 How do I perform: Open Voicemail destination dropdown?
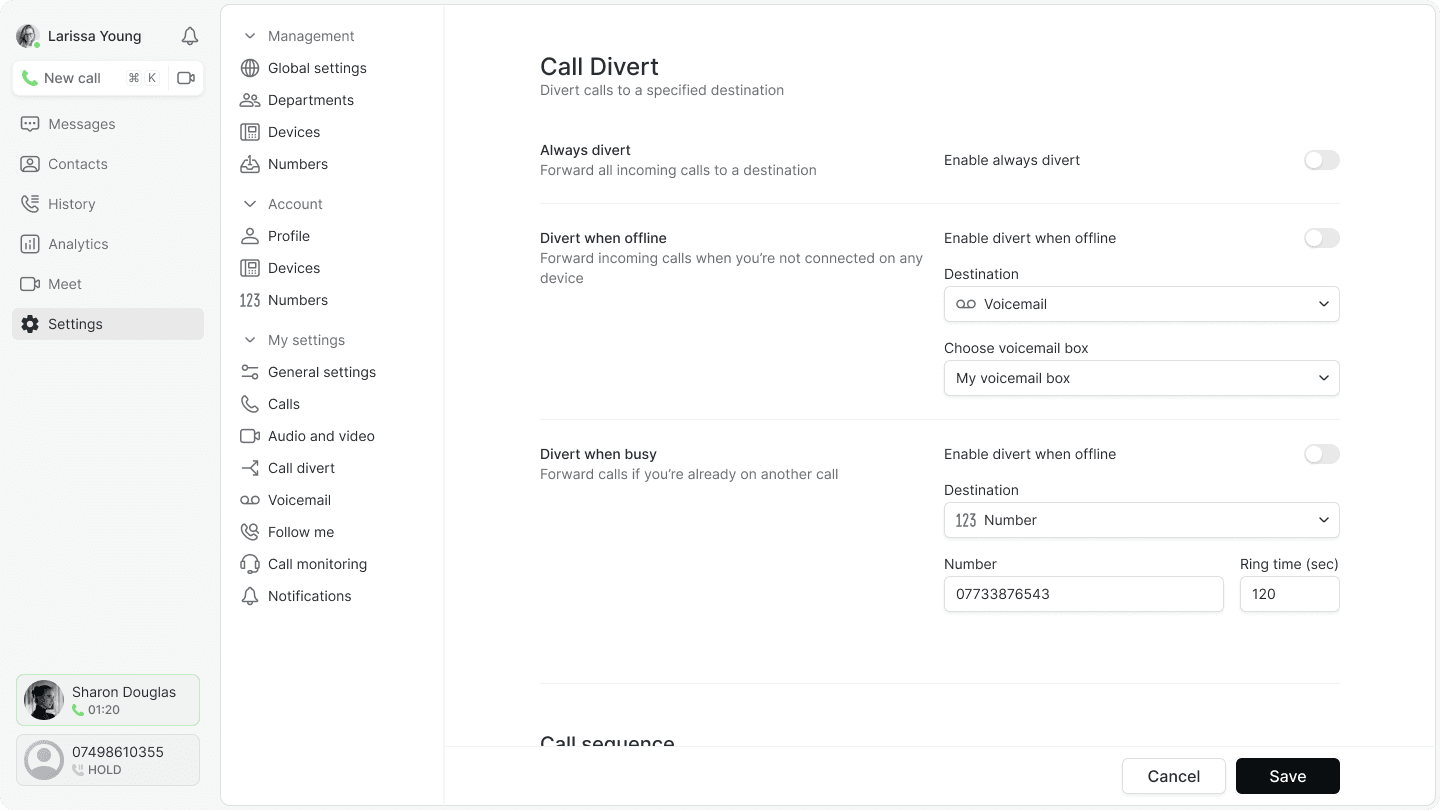tap(1141, 304)
